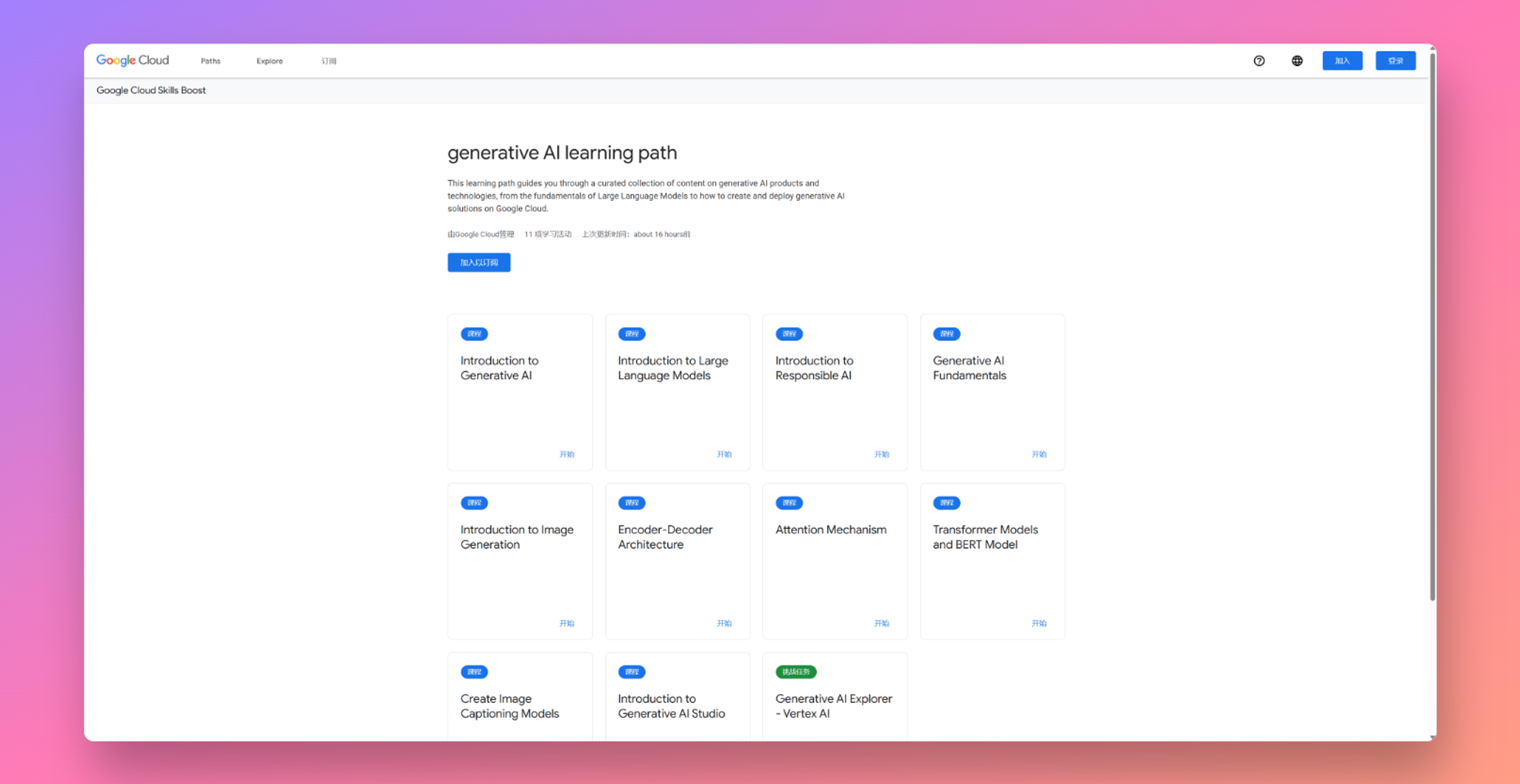Click 开始 on Transformer Models and BERT Model
Image resolution: width=1520 pixels, height=784 pixels.
(x=1039, y=623)
